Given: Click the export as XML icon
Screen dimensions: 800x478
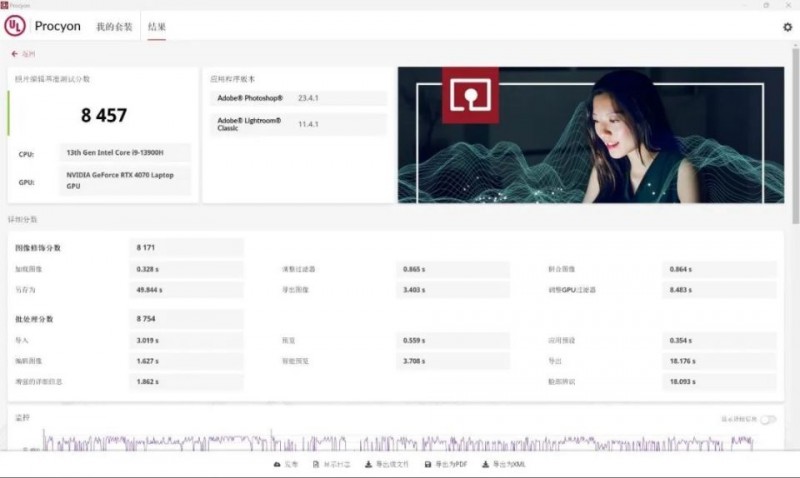Looking at the screenshot, I should pos(486,465).
